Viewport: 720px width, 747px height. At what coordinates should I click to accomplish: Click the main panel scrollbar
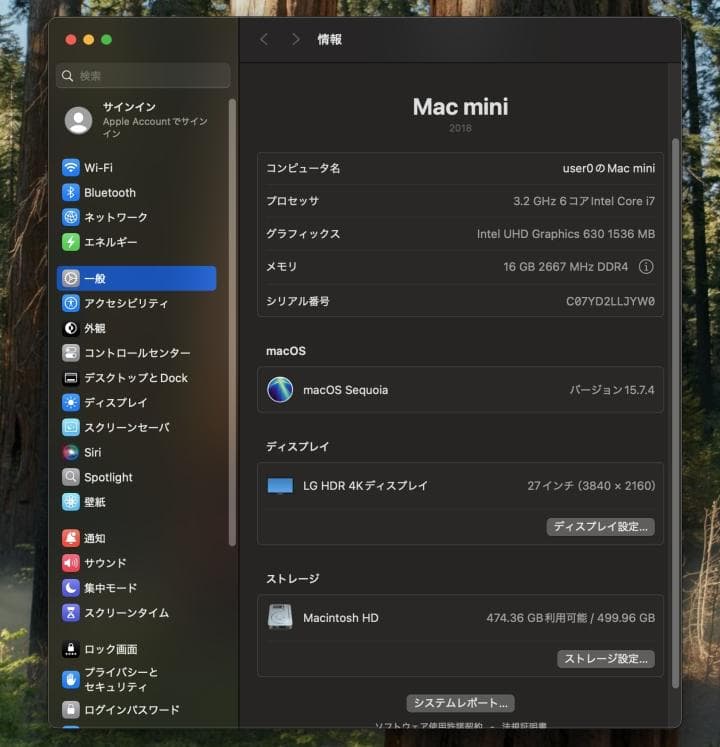[675, 413]
